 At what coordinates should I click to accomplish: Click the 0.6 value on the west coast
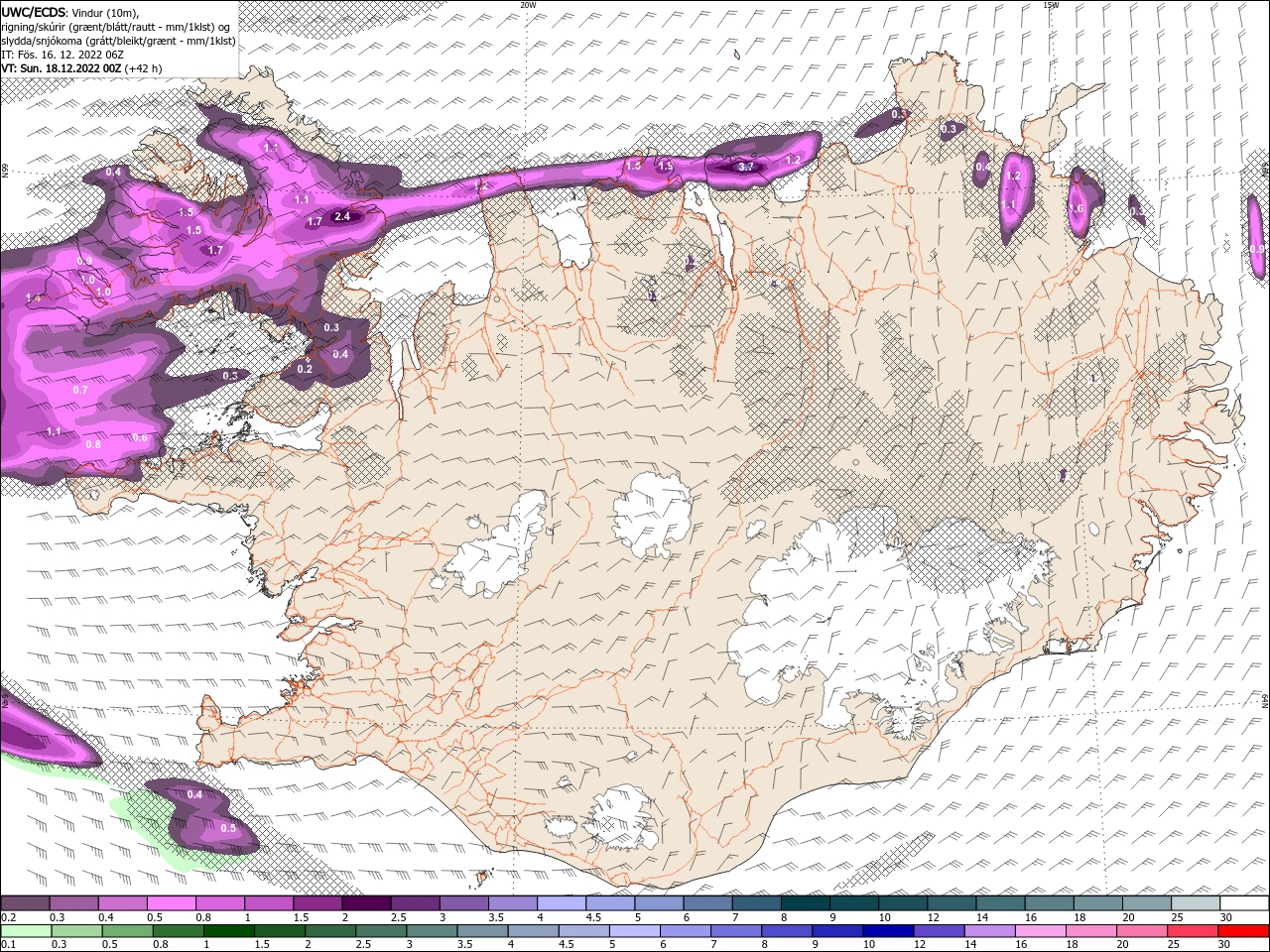pos(140,437)
